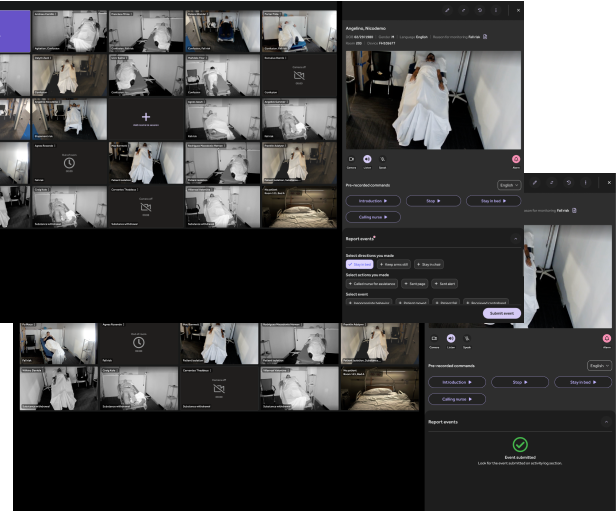Click Angelino Nicodemo's large video in the Submit event panel
The image size is (616, 511).
point(433,100)
